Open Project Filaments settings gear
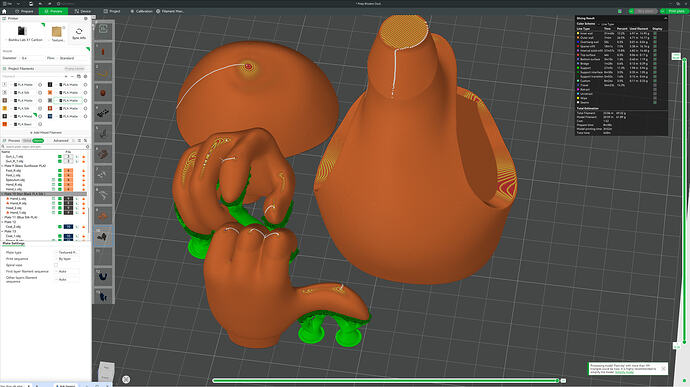 tap(86, 77)
